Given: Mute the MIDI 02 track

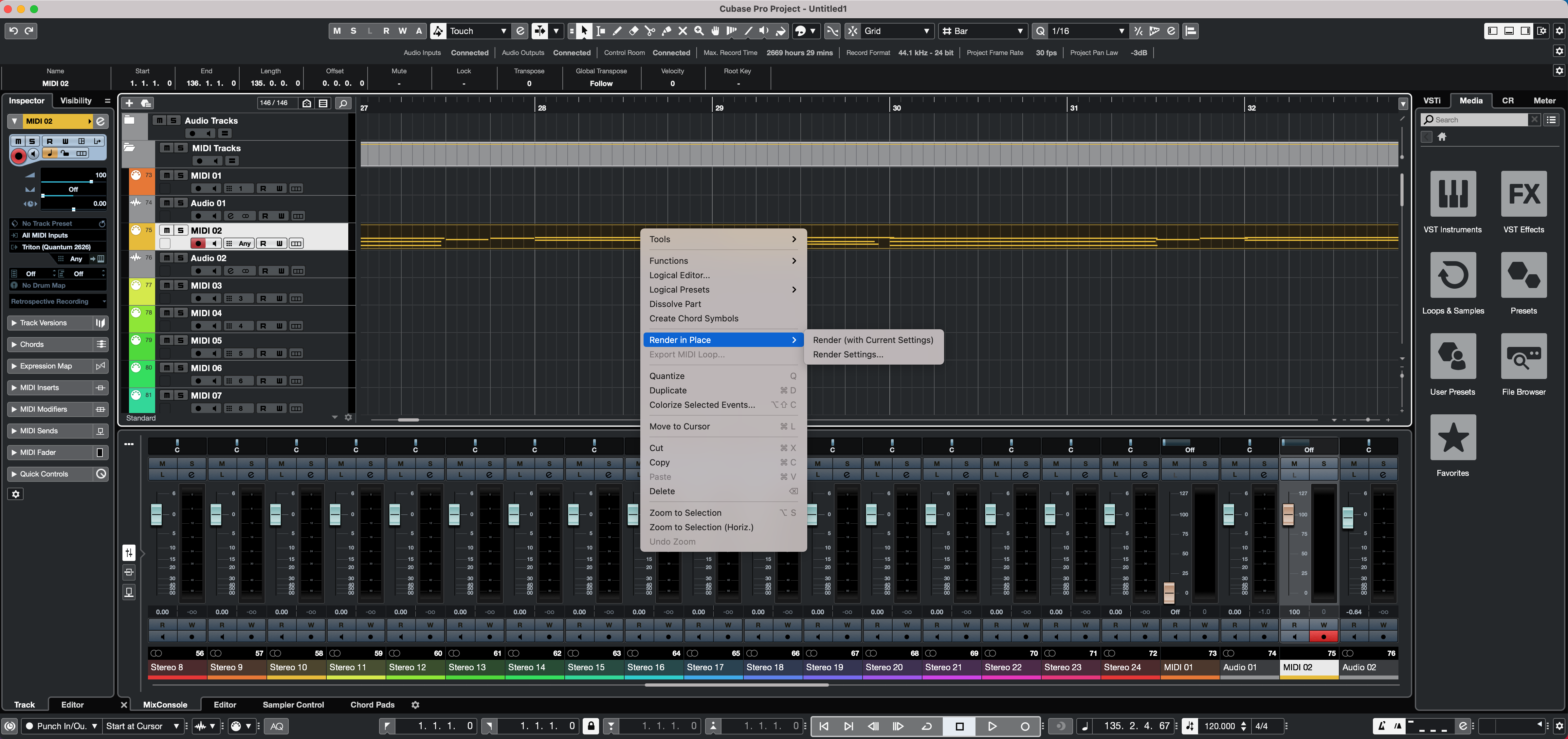Looking at the screenshot, I should pyautogui.click(x=166, y=230).
